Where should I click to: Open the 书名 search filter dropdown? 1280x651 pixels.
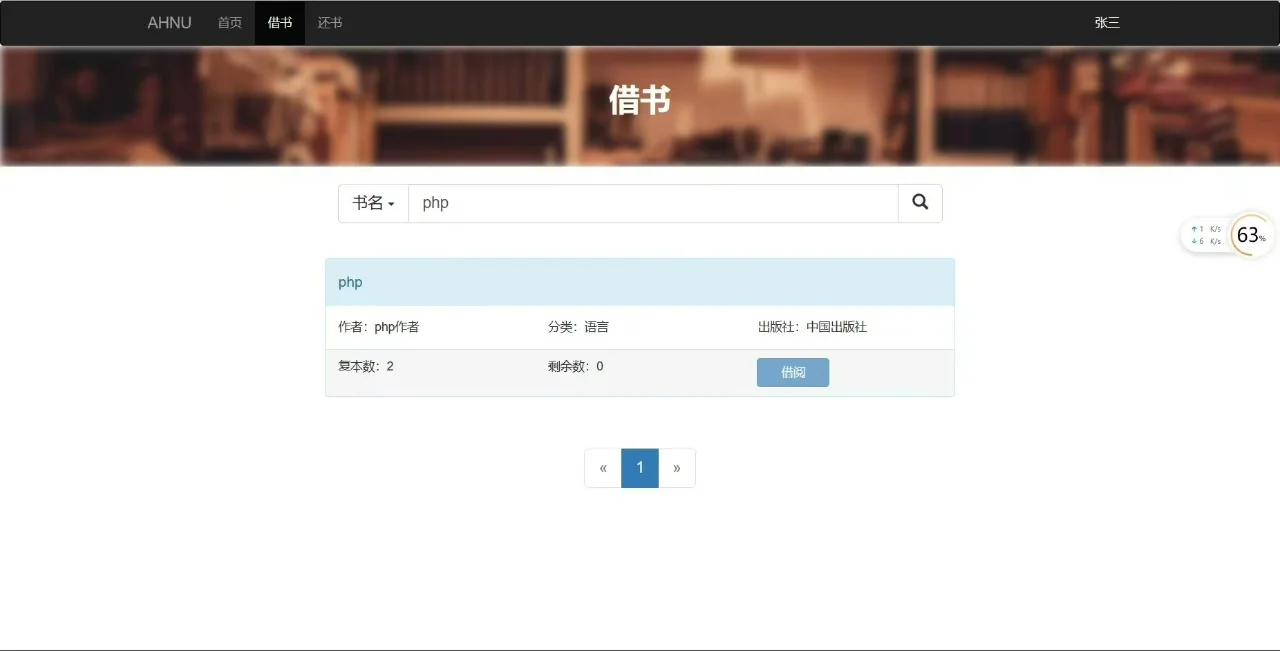372,202
